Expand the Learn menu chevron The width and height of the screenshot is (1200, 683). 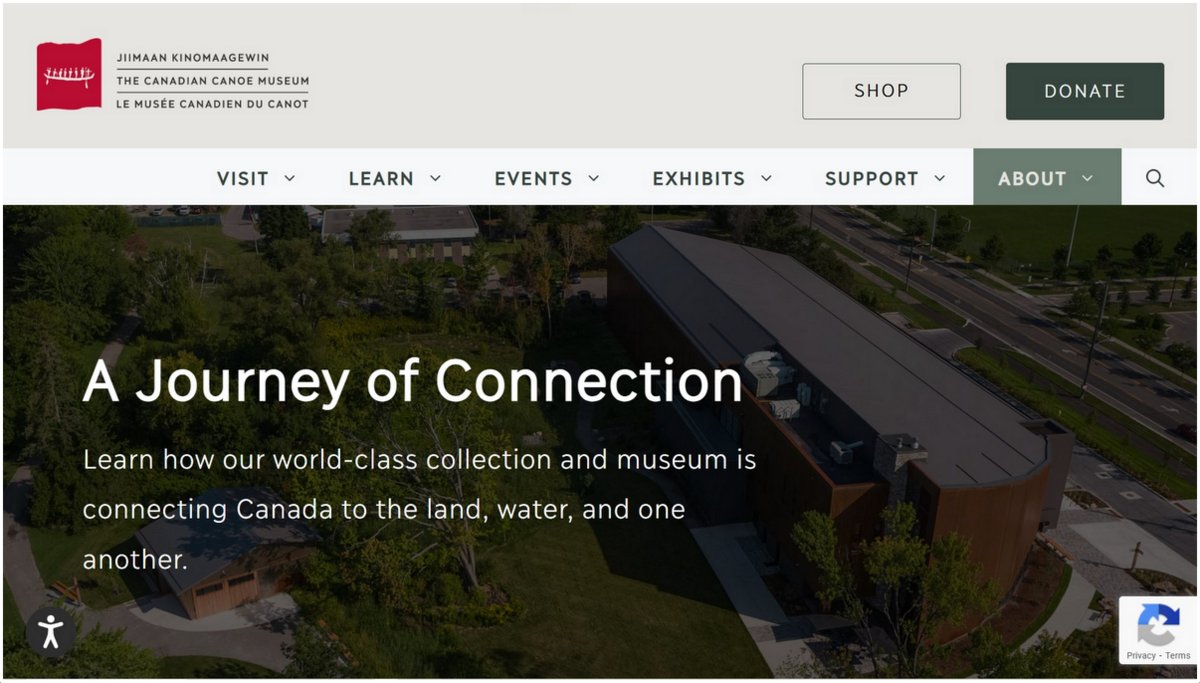[x=435, y=179]
